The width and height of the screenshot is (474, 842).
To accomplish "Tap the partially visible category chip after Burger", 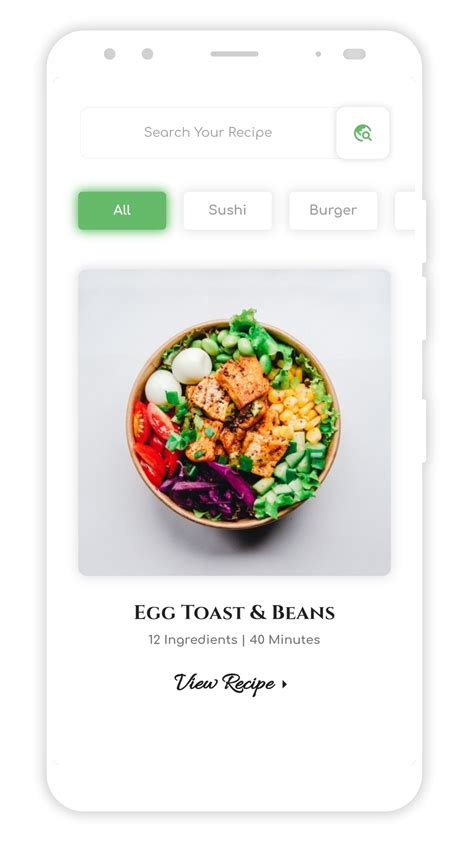I will (x=405, y=210).
